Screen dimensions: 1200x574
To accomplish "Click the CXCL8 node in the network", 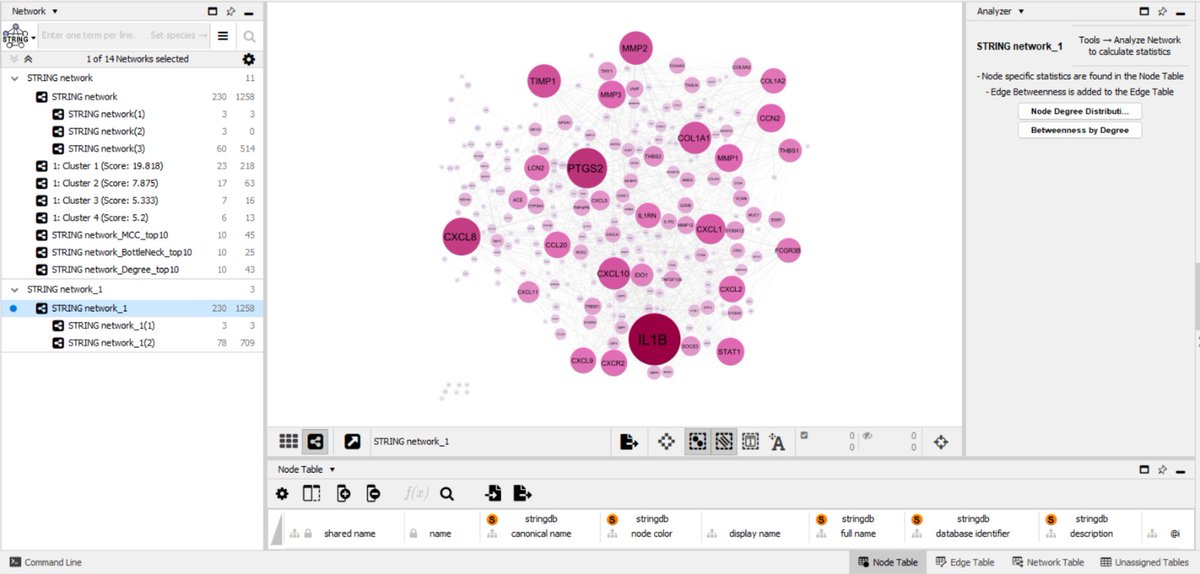I will 461,237.
